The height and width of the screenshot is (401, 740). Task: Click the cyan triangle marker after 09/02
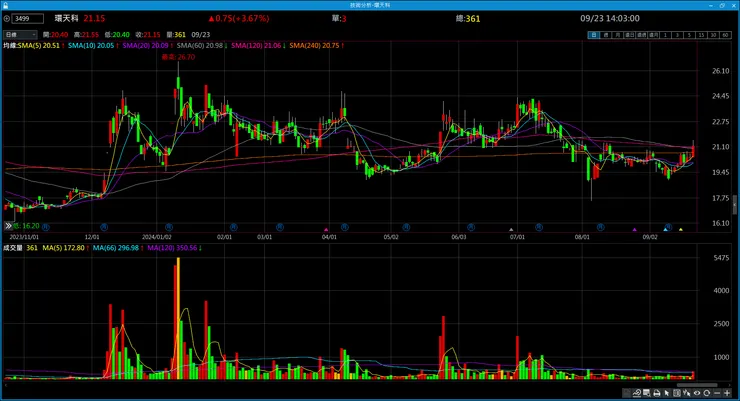pyautogui.click(x=665, y=229)
